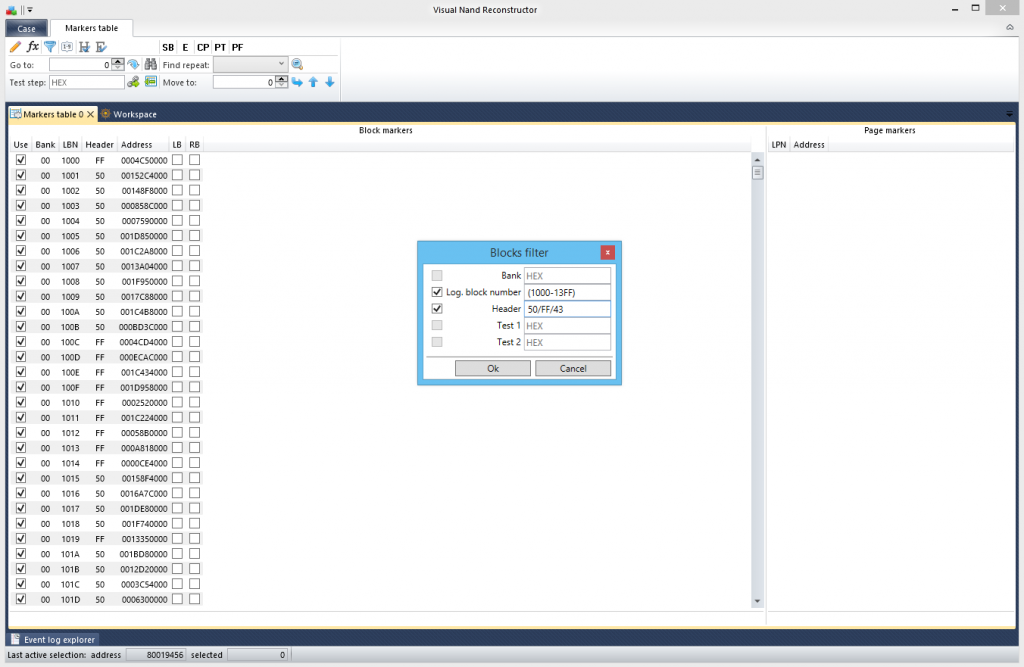1024x667 pixels.
Task: Click the blue go arrow beside Go to
Action: tap(133, 64)
